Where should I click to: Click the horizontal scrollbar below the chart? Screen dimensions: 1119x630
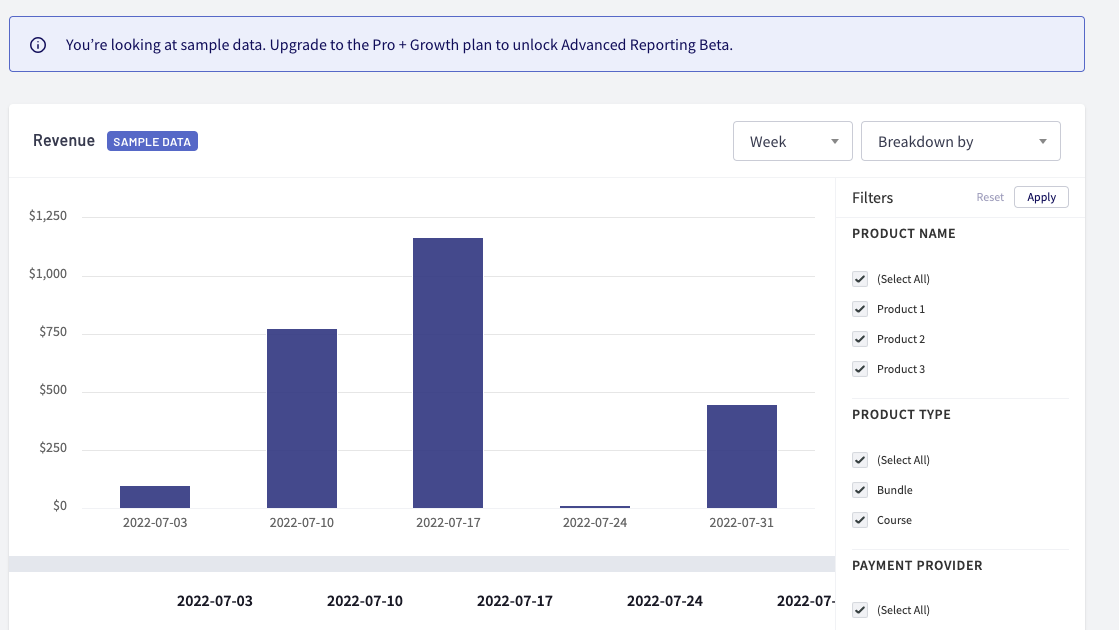(421, 564)
